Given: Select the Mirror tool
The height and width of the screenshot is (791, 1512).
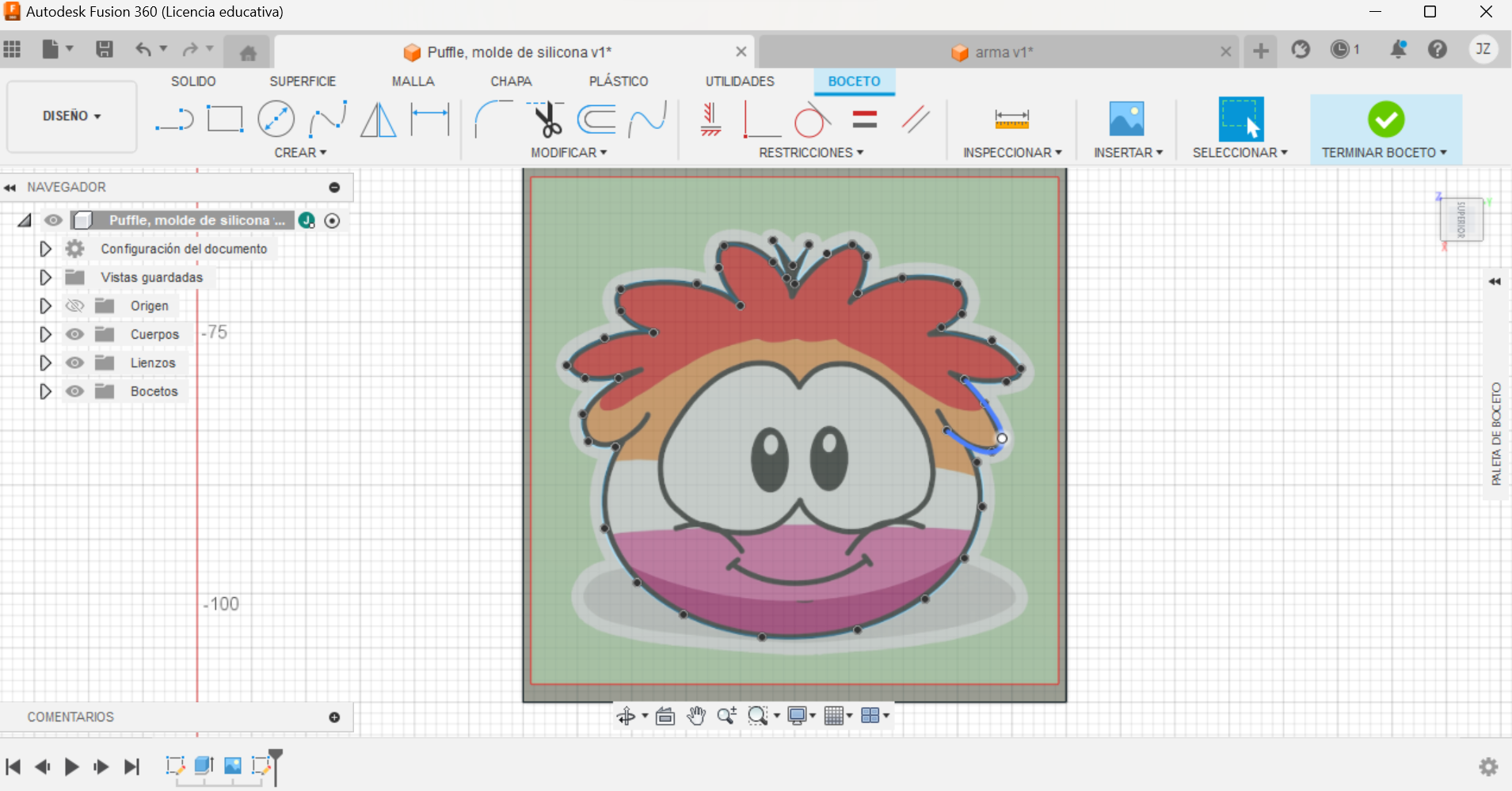Looking at the screenshot, I should point(379,120).
